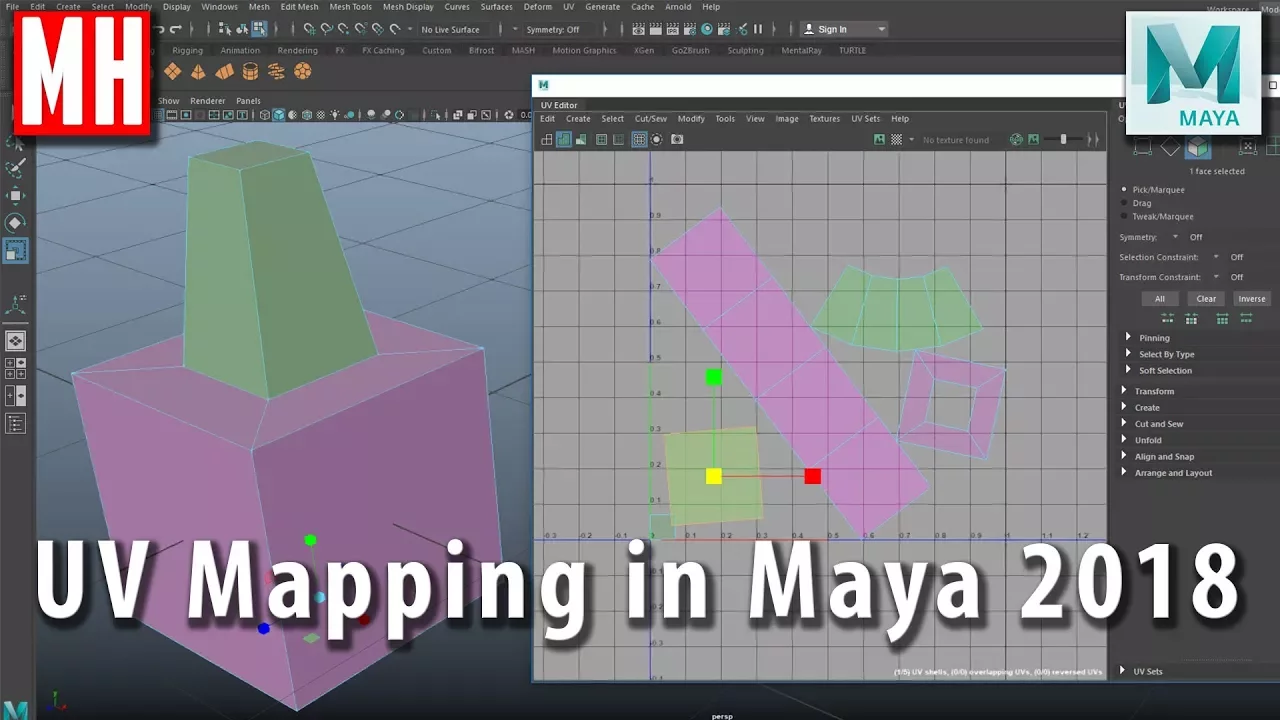The width and height of the screenshot is (1280, 720).
Task: Toggle the checker map icon in UV Editor
Action: tap(896, 140)
